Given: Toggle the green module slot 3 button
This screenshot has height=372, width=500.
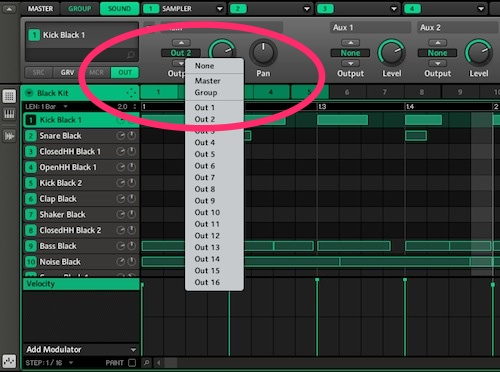Looking at the screenshot, I should click(325, 9).
